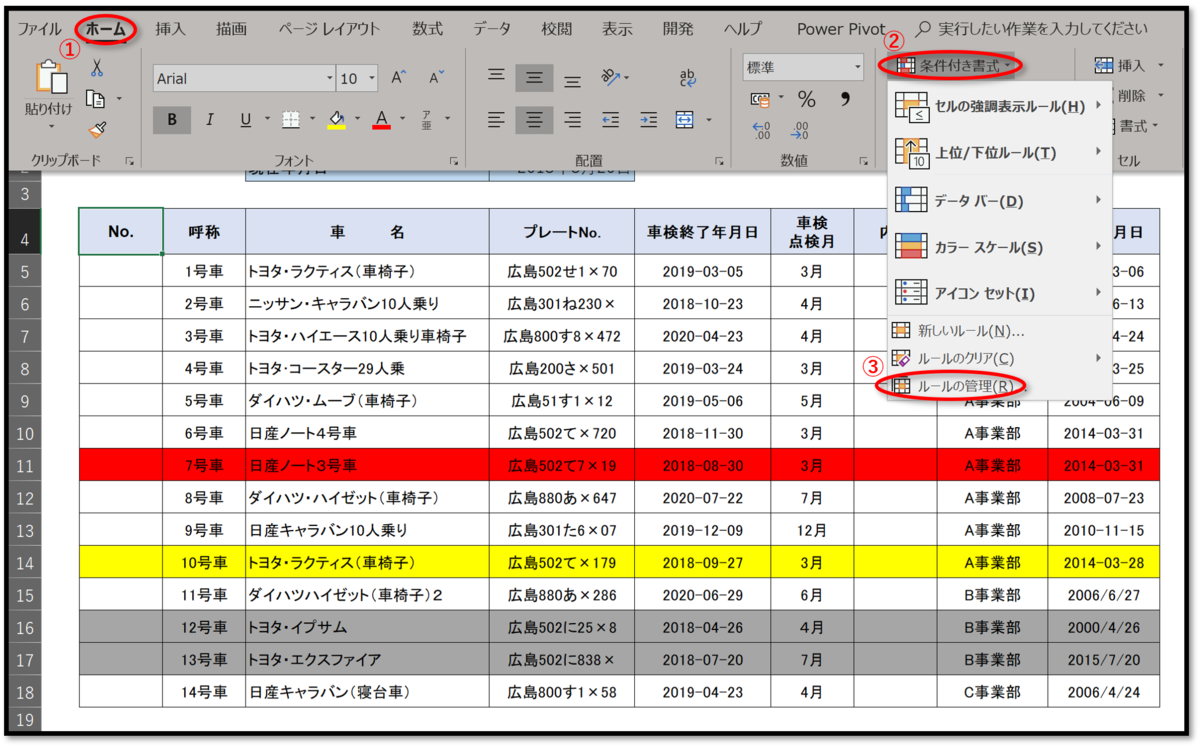Open the font size 10 dropdown
Screen dimensions: 1200x748
point(372,78)
